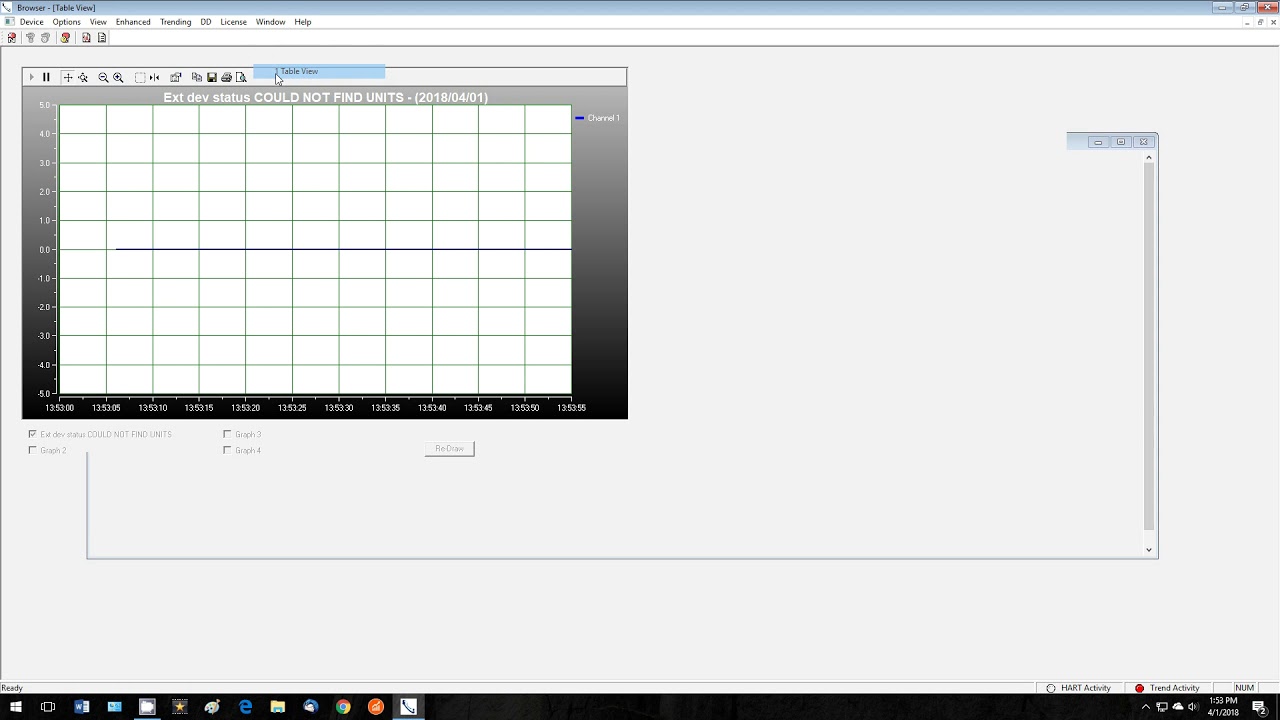Open the Help menu

pos(303,22)
